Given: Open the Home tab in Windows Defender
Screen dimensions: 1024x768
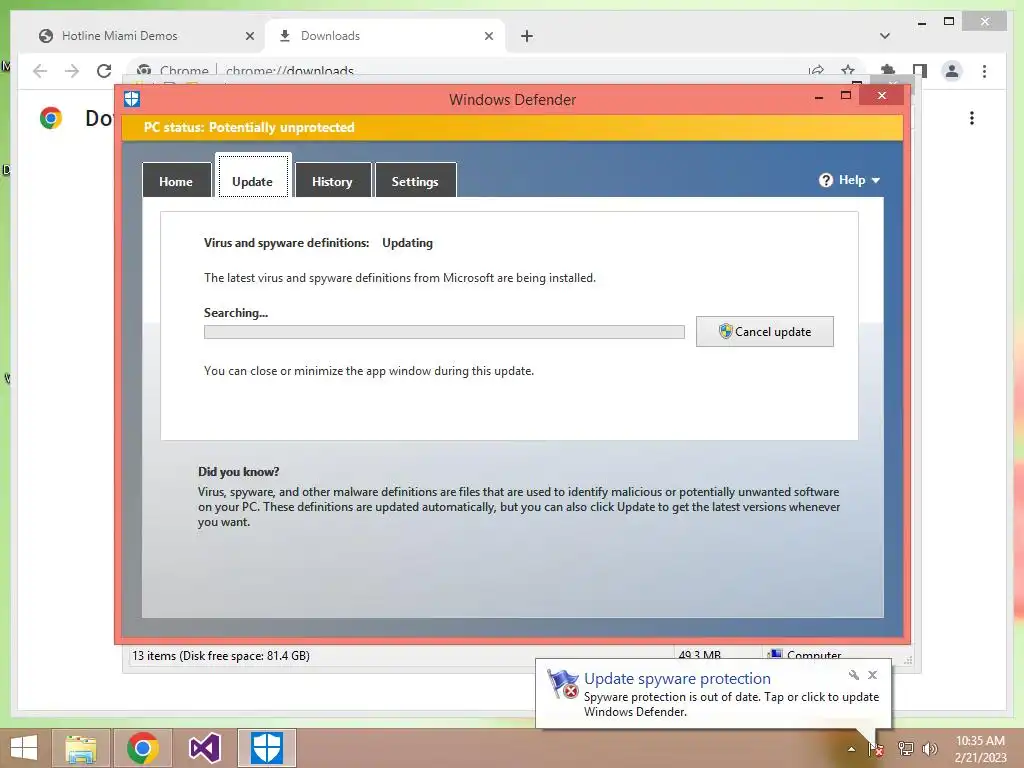Looking at the screenshot, I should pos(176,181).
